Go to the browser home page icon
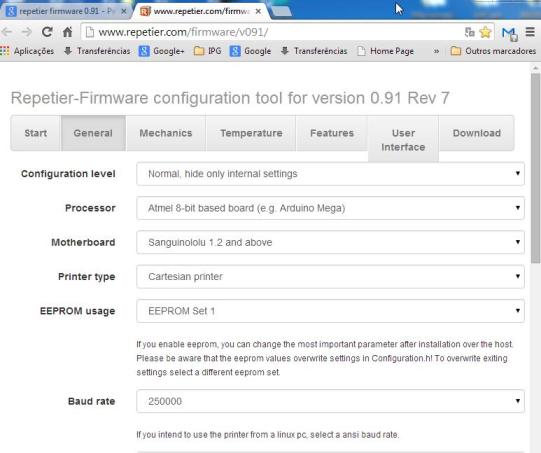This screenshot has width=541, height=453. 67,32
